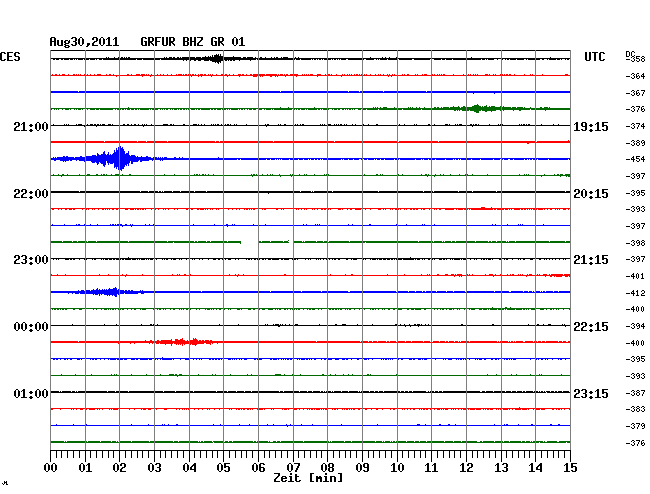The image size is (650, 494).
Task: Click minute label 08 on time axis
Action: point(327,468)
